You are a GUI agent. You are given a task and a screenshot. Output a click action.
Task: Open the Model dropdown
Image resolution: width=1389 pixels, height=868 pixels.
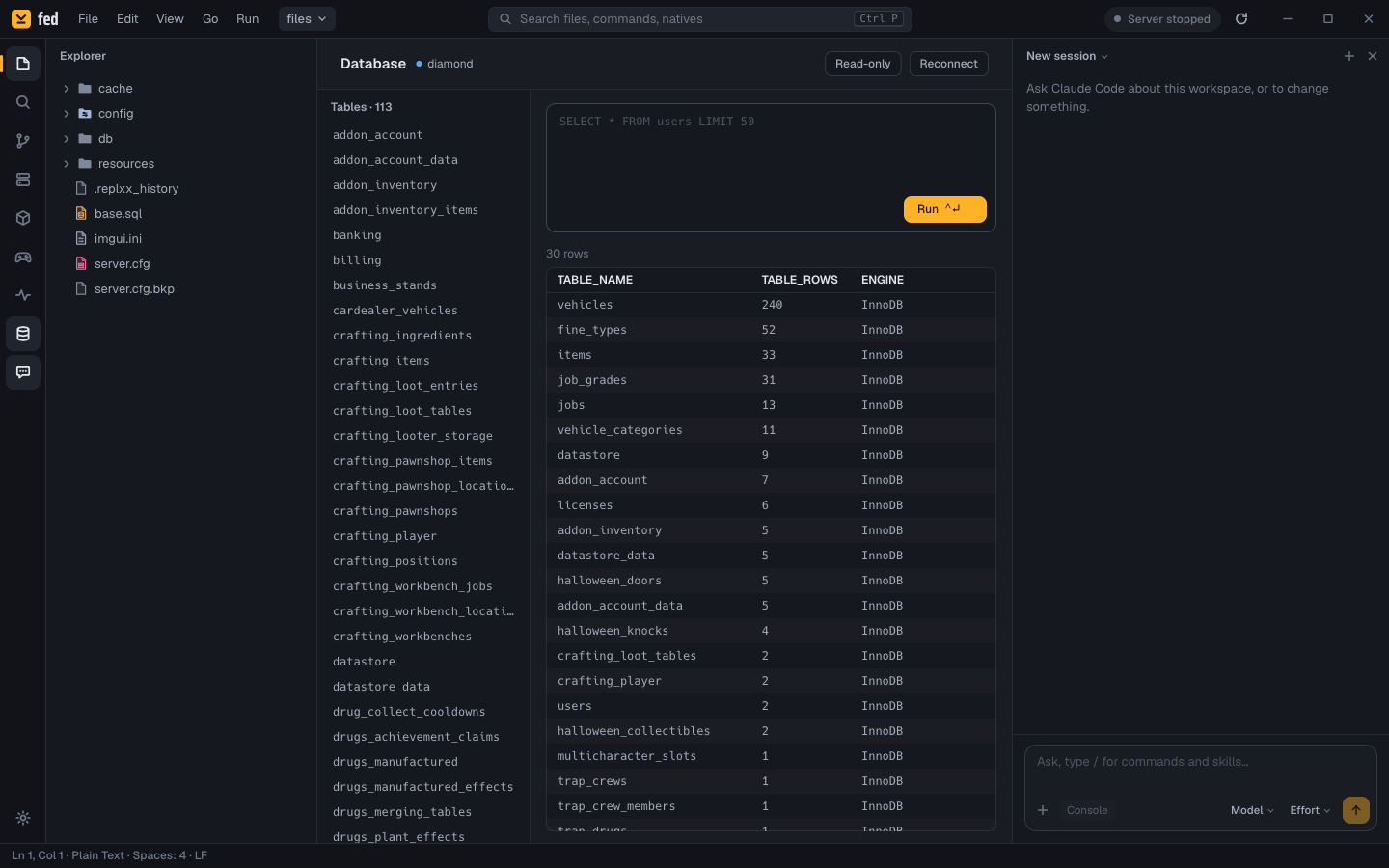(1252, 810)
